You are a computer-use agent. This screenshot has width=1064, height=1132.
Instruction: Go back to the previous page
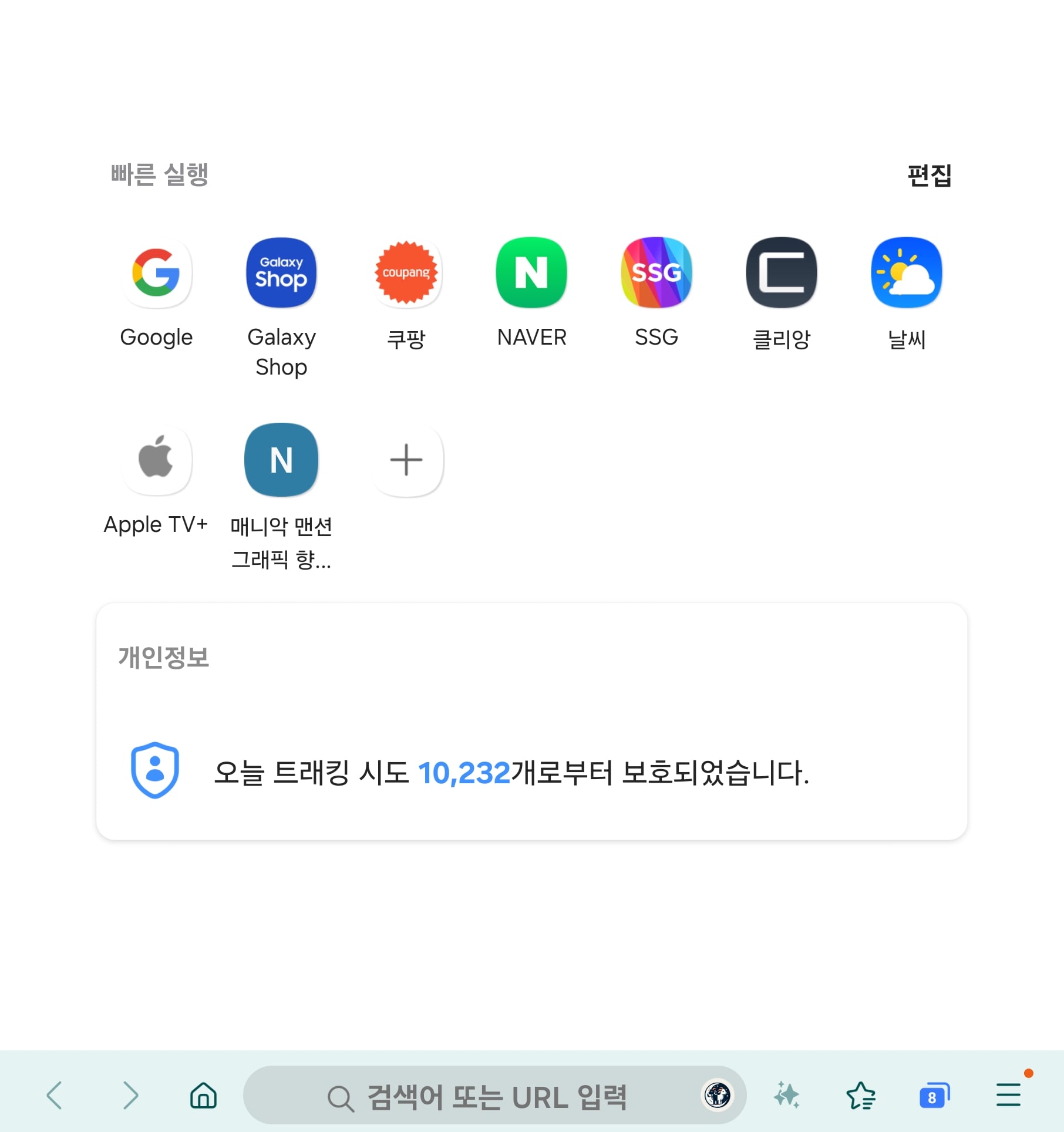click(55, 1096)
